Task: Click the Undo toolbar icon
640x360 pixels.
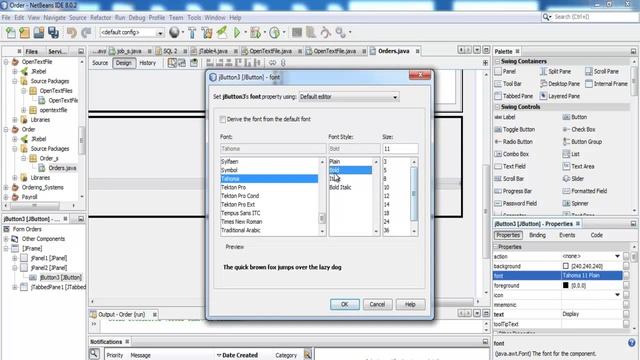Action: 72,32
